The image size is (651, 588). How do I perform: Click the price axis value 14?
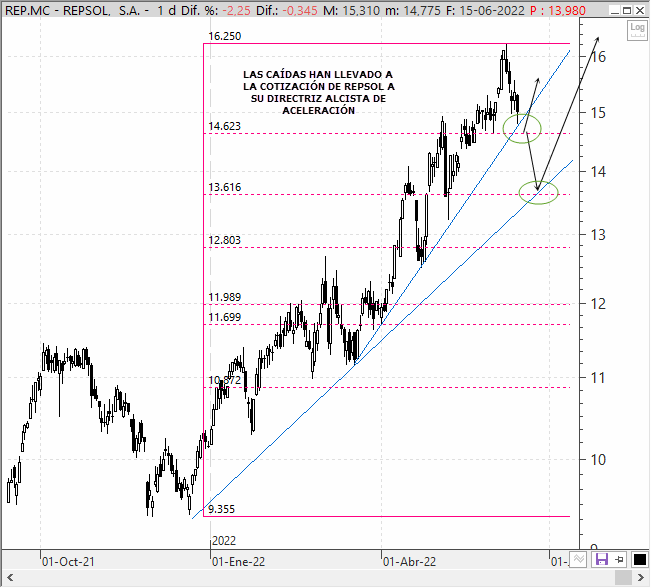point(598,171)
